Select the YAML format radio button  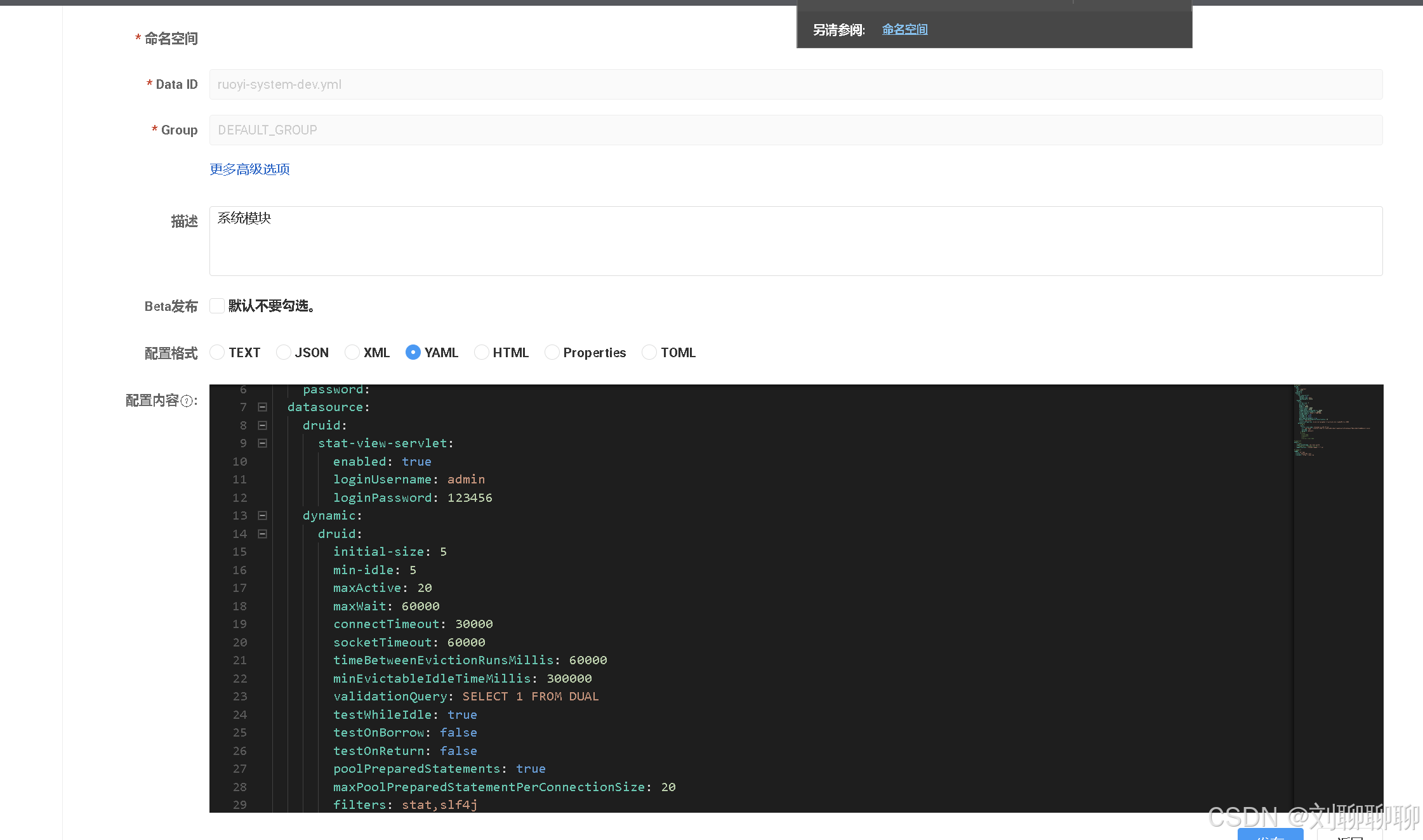pyautogui.click(x=413, y=352)
